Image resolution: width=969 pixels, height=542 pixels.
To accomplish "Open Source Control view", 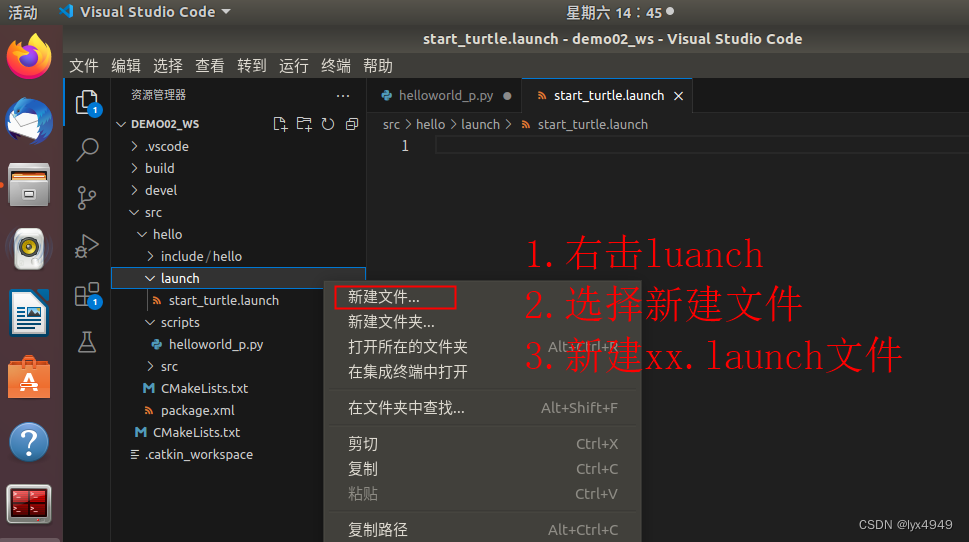I will pyautogui.click(x=87, y=198).
